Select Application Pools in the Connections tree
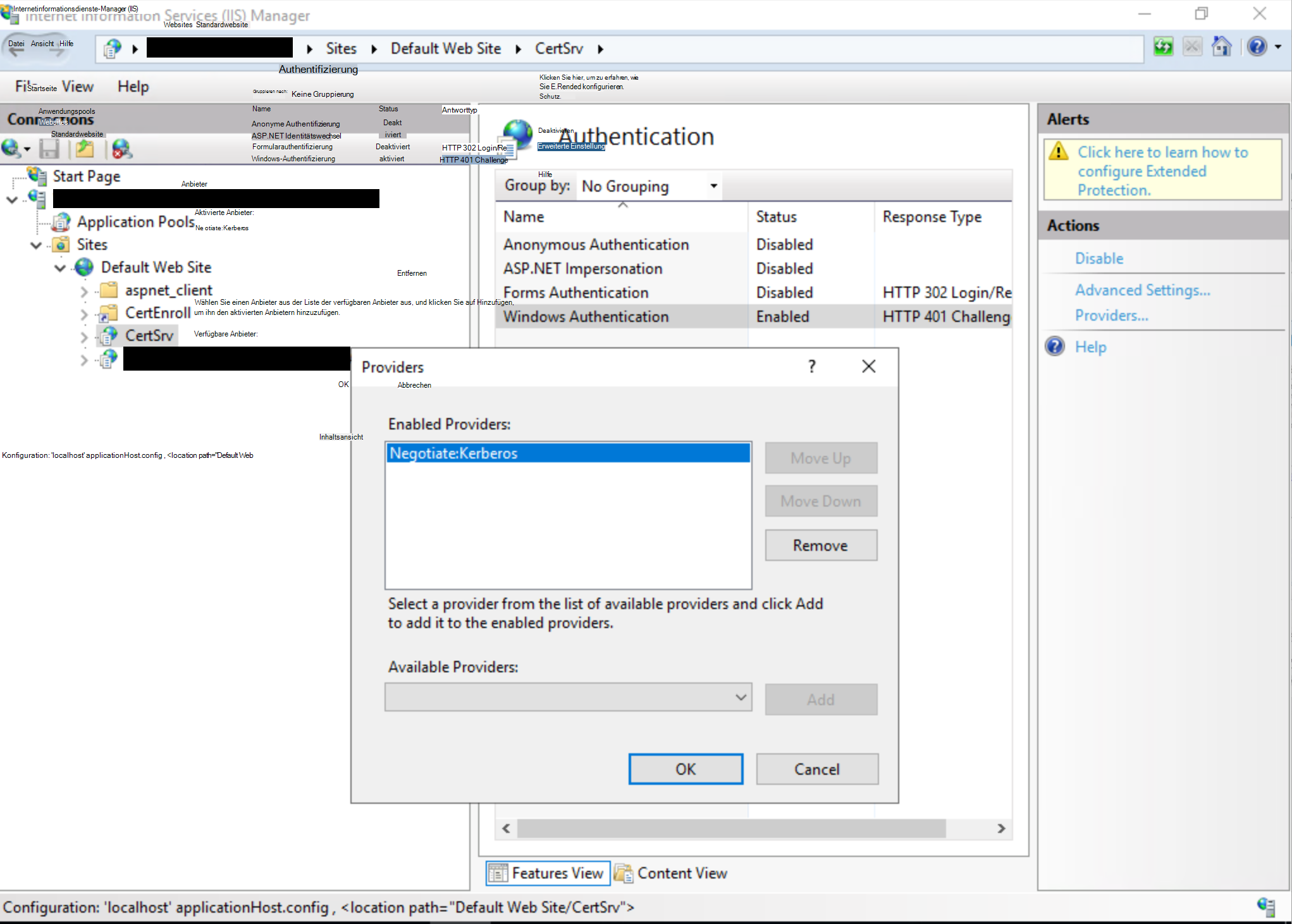This screenshot has width=1292, height=924. click(135, 222)
